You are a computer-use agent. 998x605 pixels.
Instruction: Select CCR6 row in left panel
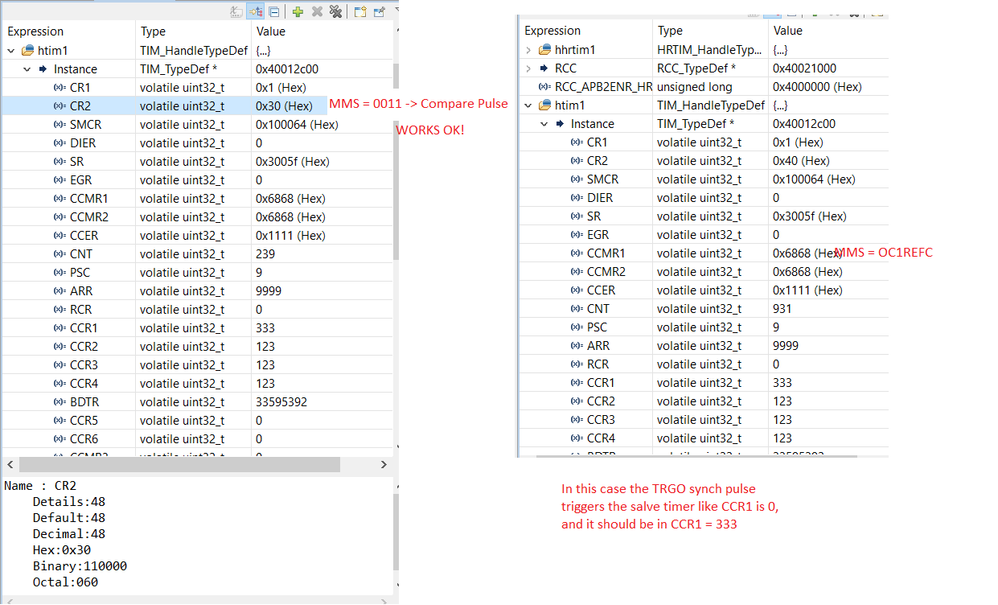[197, 439]
